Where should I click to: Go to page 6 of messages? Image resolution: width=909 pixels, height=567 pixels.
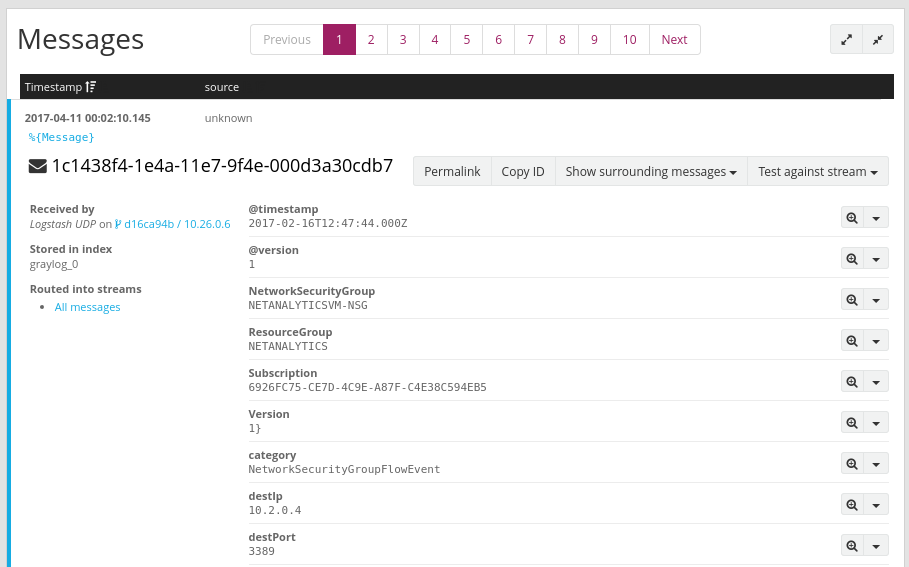pyautogui.click(x=499, y=39)
